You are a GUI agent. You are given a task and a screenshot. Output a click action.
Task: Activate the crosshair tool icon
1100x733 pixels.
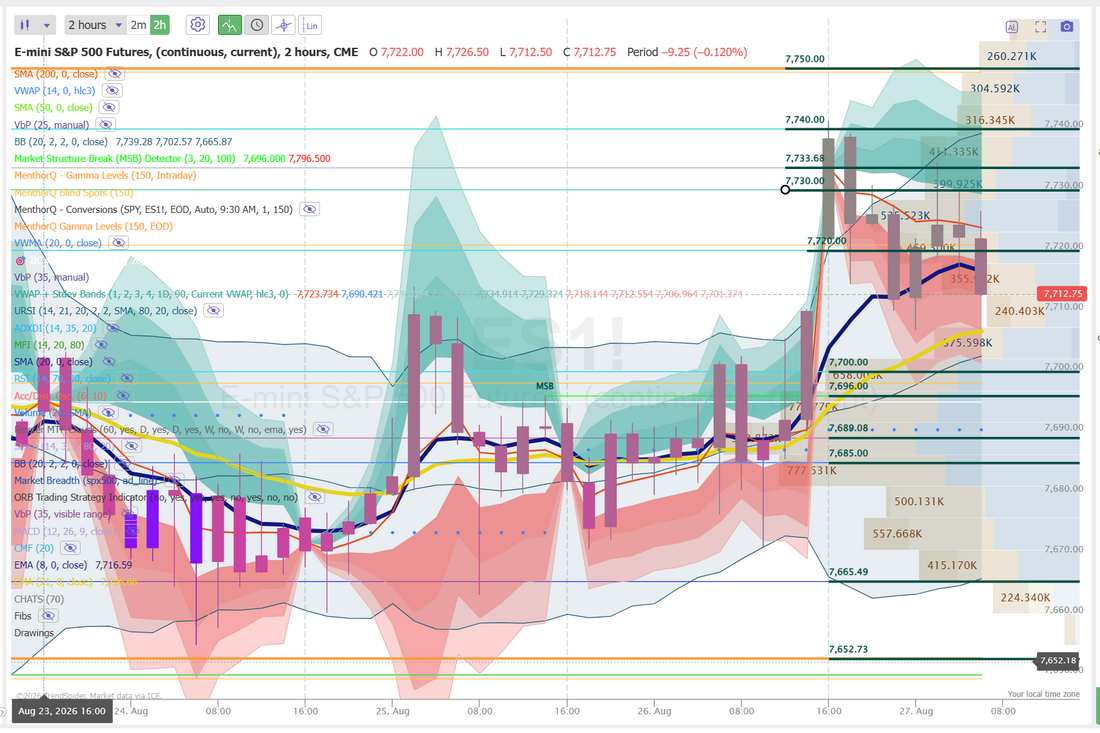pyautogui.click(x=283, y=25)
